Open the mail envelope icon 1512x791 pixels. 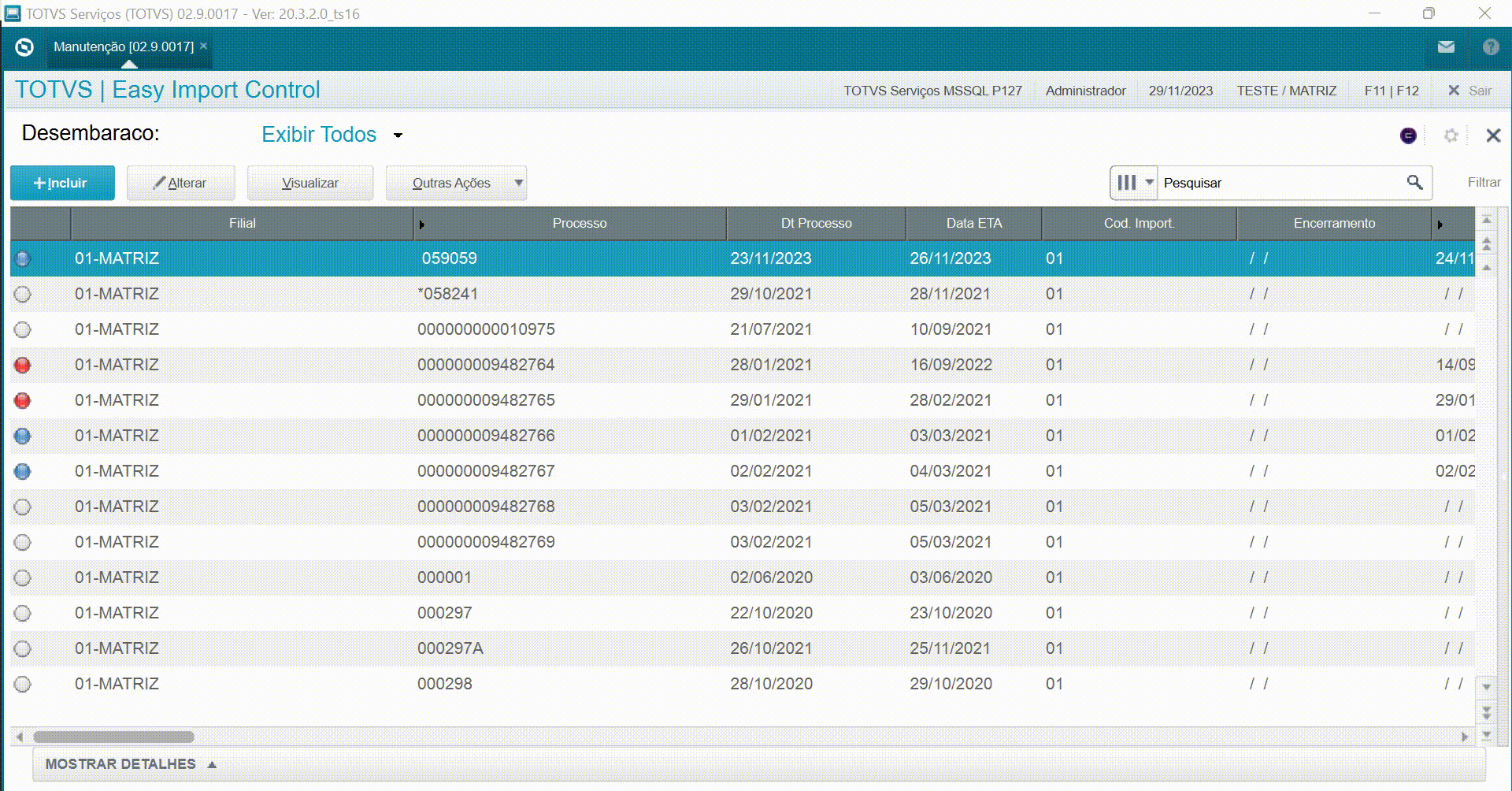click(x=1446, y=47)
